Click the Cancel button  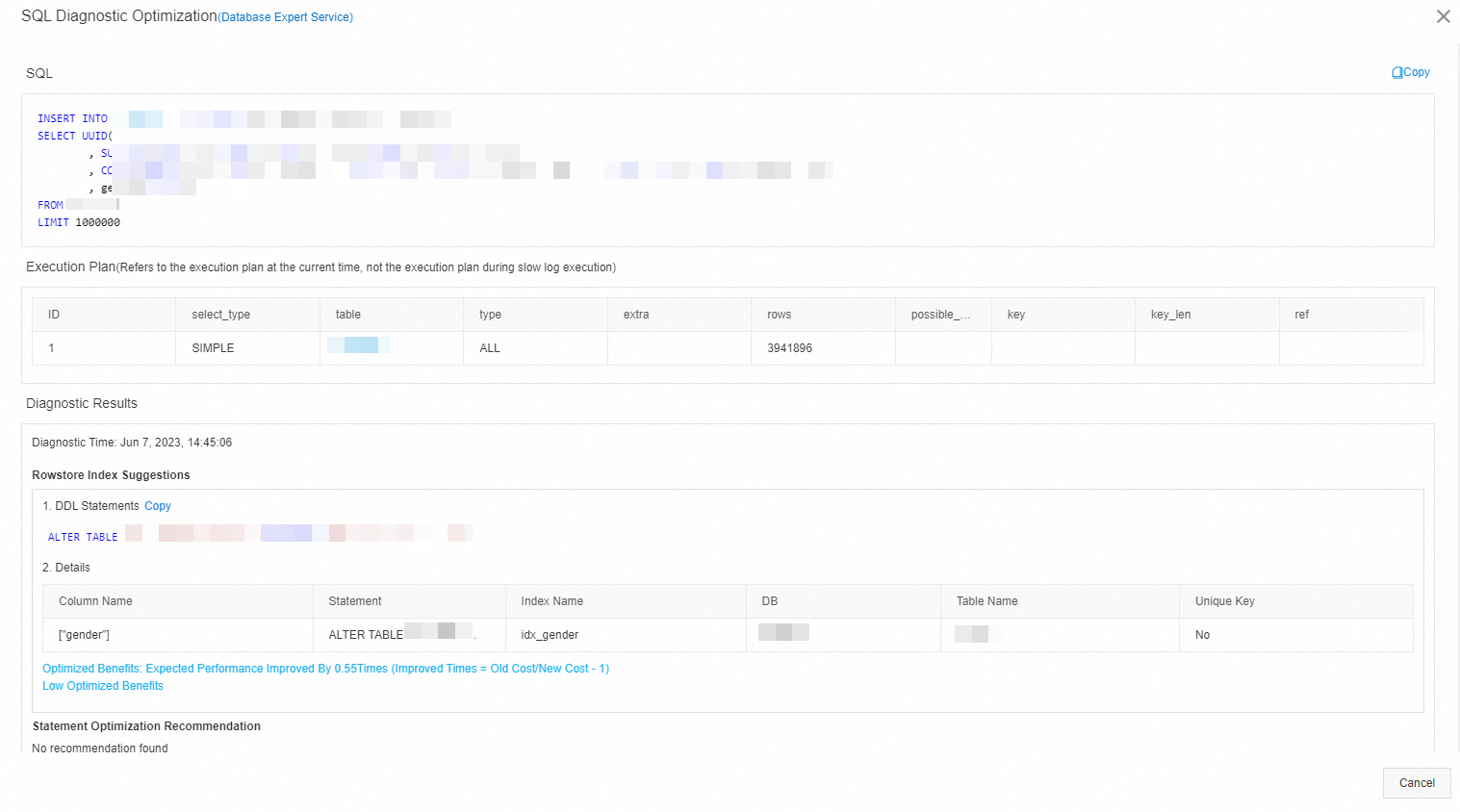coord(1417,783)
